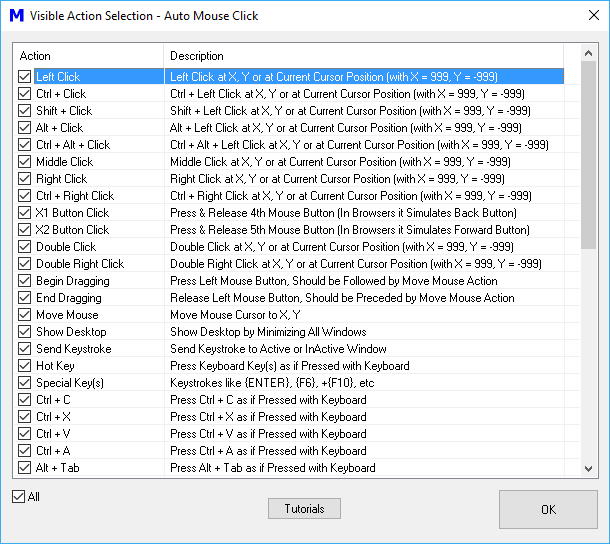This screenshot has height=544, width=610.
Task: Toggle the Begin Dragging checkbox
Action: click(25, 281)
